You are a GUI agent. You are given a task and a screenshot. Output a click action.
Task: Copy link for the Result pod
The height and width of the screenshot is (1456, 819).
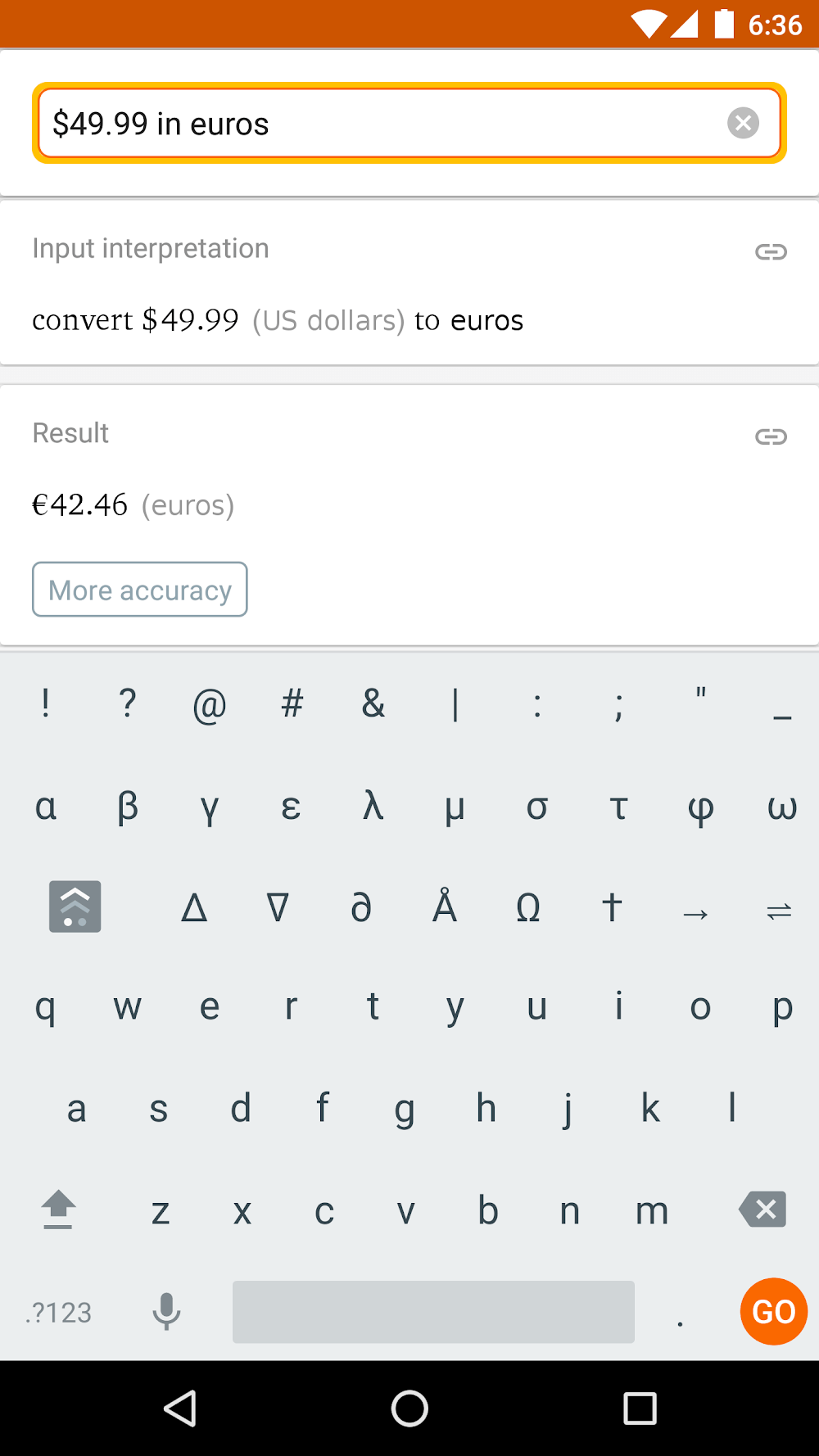point(771,436)
